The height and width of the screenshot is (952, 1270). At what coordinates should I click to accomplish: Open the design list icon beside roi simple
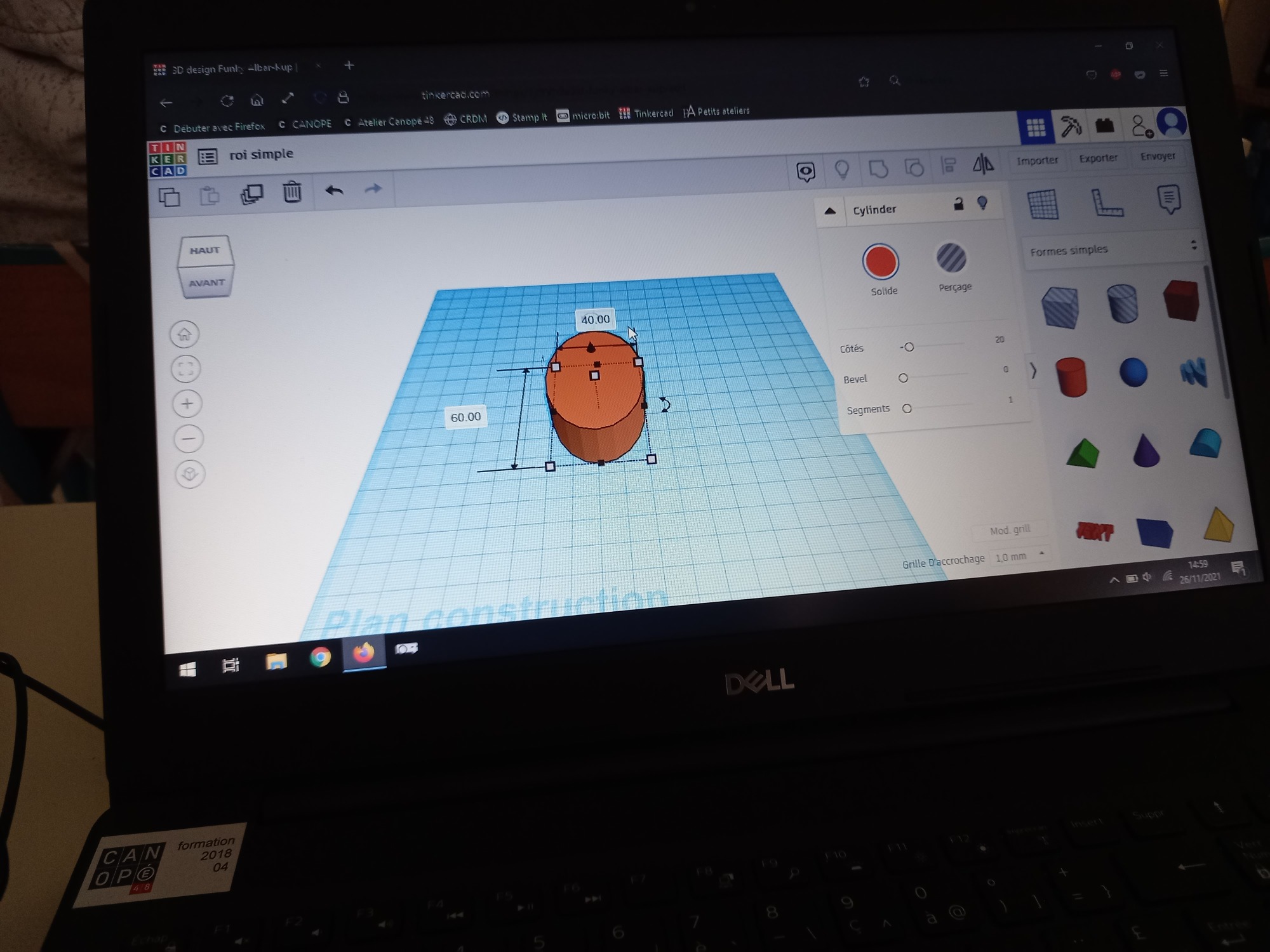click(208, 157)
